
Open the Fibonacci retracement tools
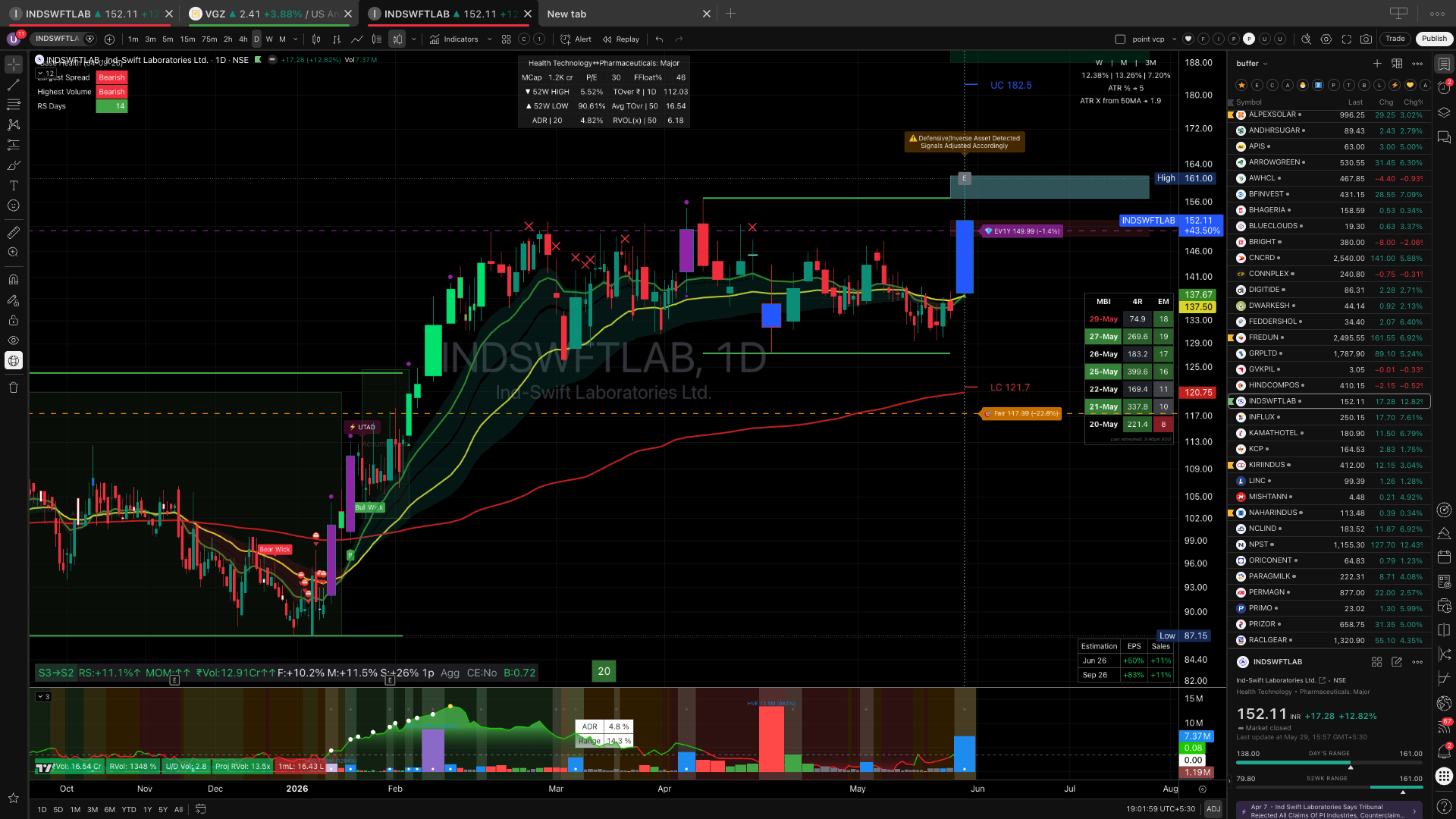tap(14, 105)
